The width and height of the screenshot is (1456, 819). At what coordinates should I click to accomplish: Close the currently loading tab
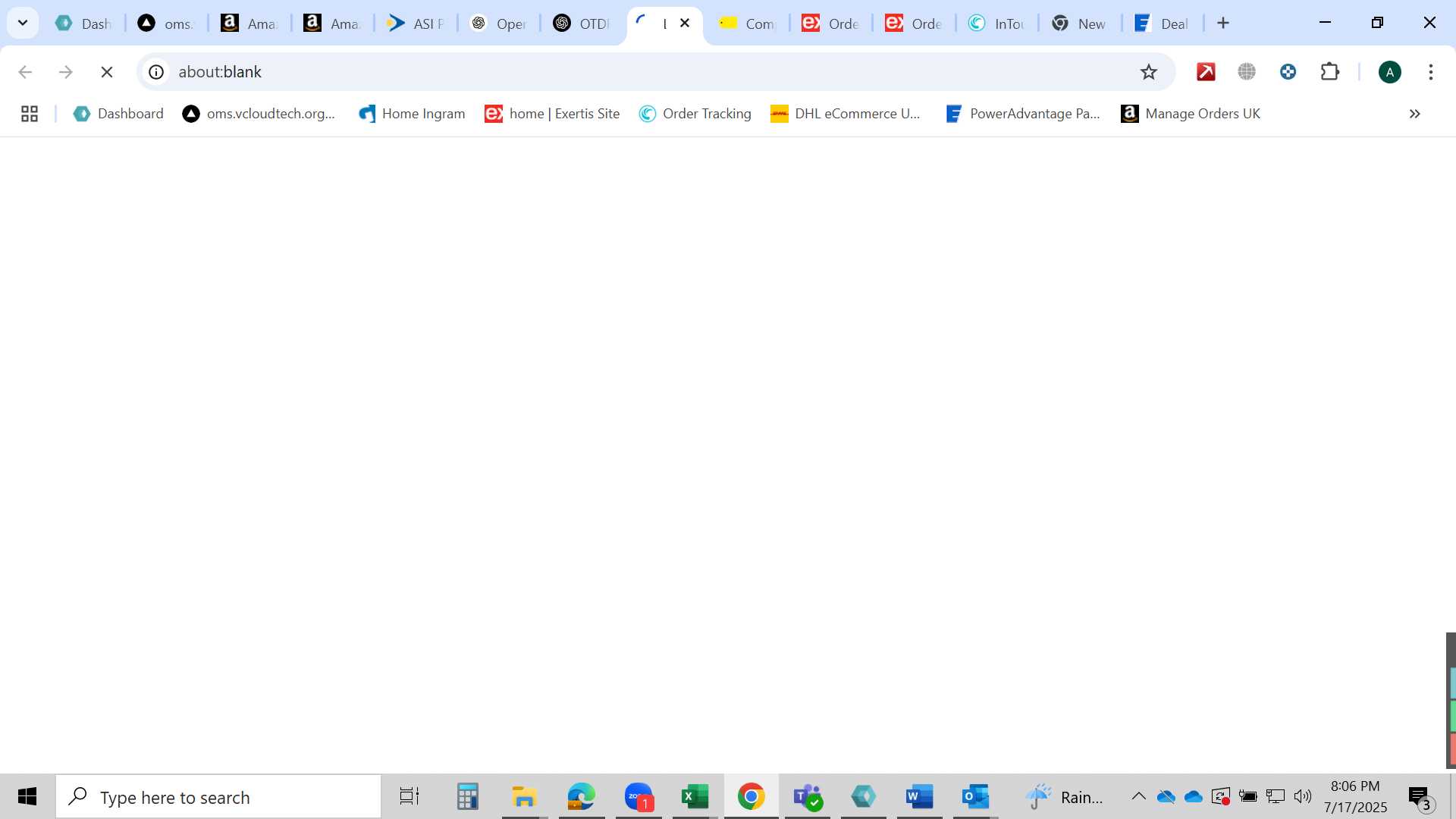point(685,23)
